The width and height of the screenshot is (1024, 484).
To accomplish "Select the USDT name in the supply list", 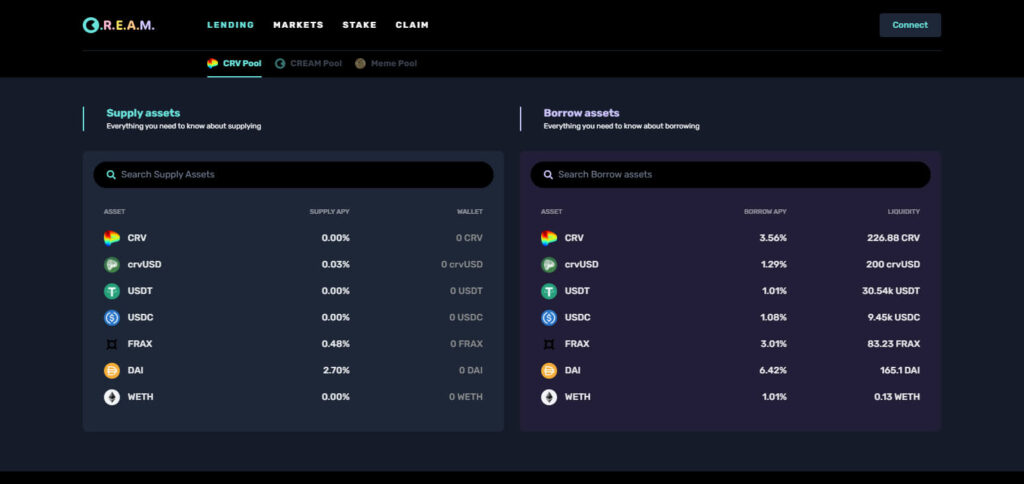I will coord(140,291).
